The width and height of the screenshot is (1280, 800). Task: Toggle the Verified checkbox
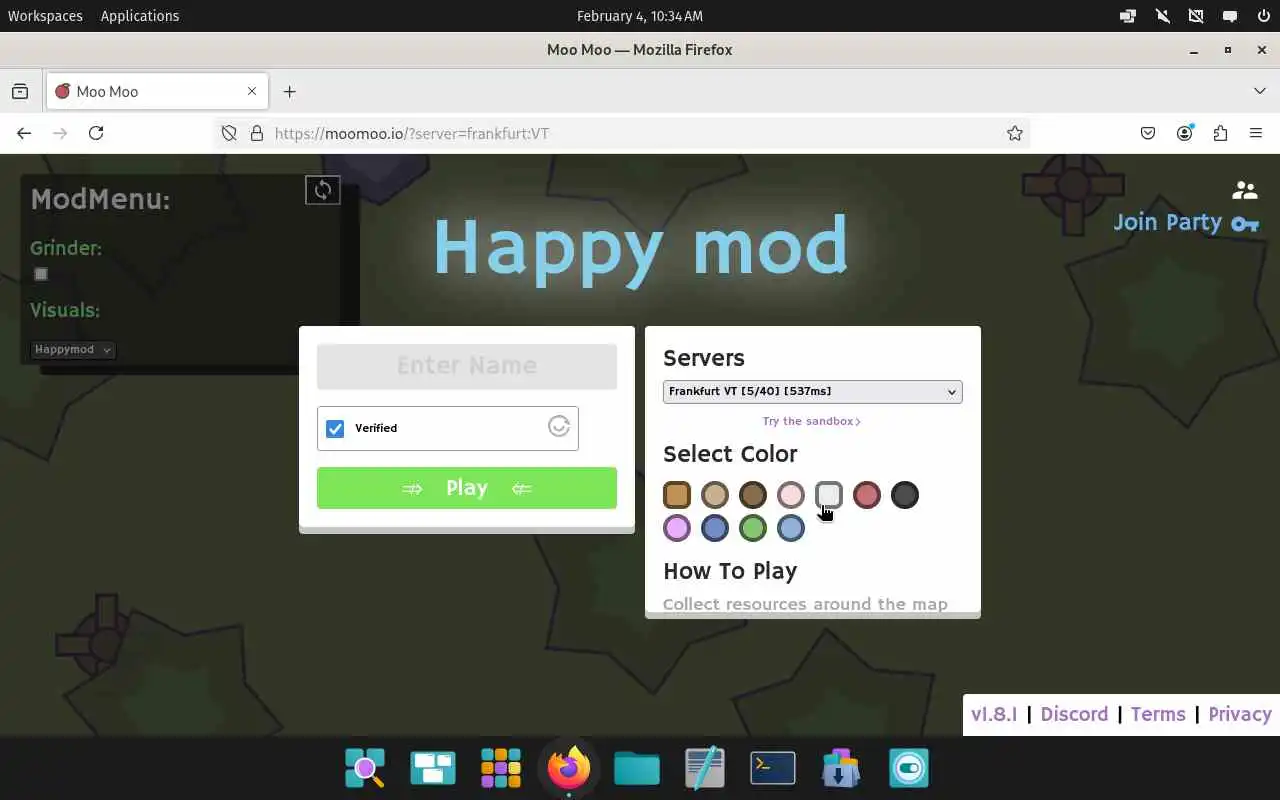pos(335,428)
